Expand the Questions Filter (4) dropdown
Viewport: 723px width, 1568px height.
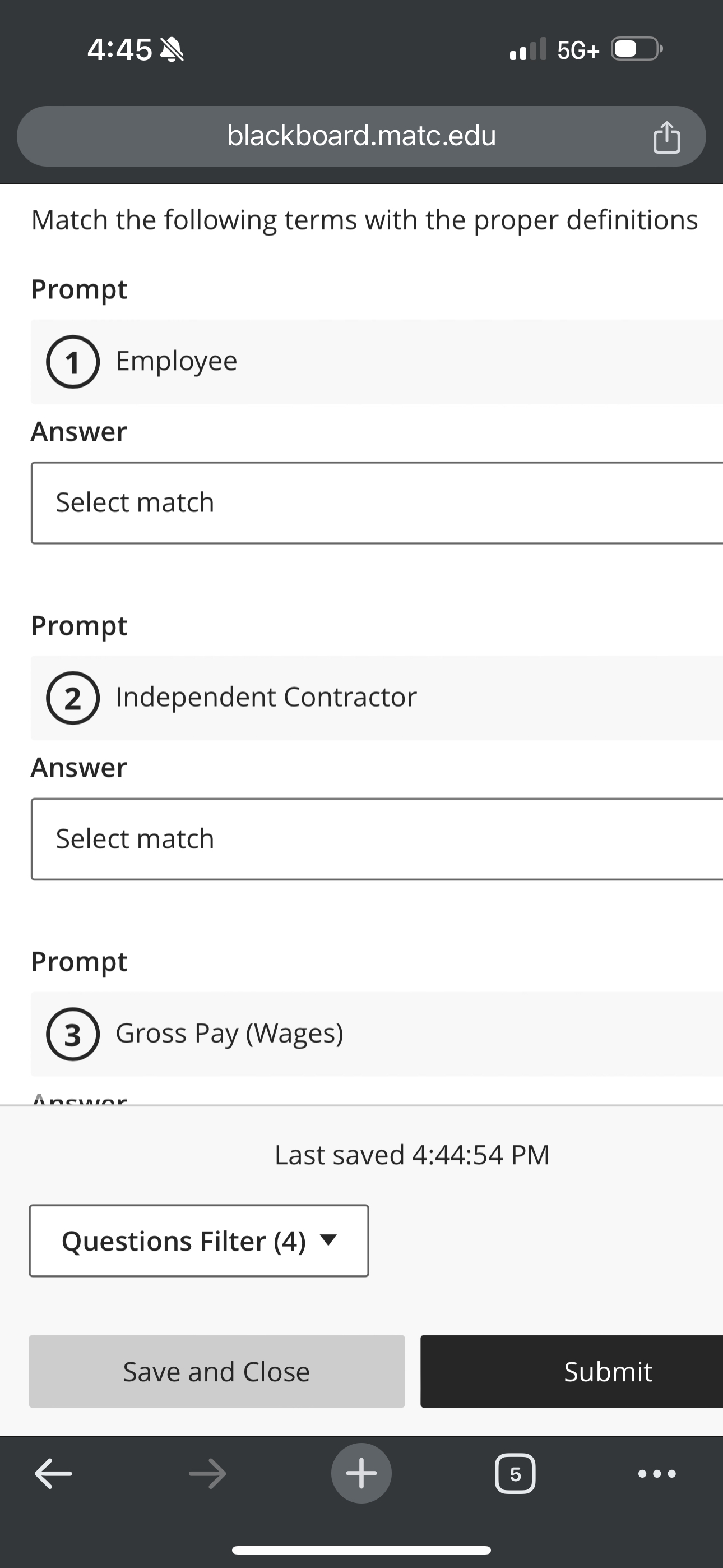pyautogui.click(x=198, y=1240)
